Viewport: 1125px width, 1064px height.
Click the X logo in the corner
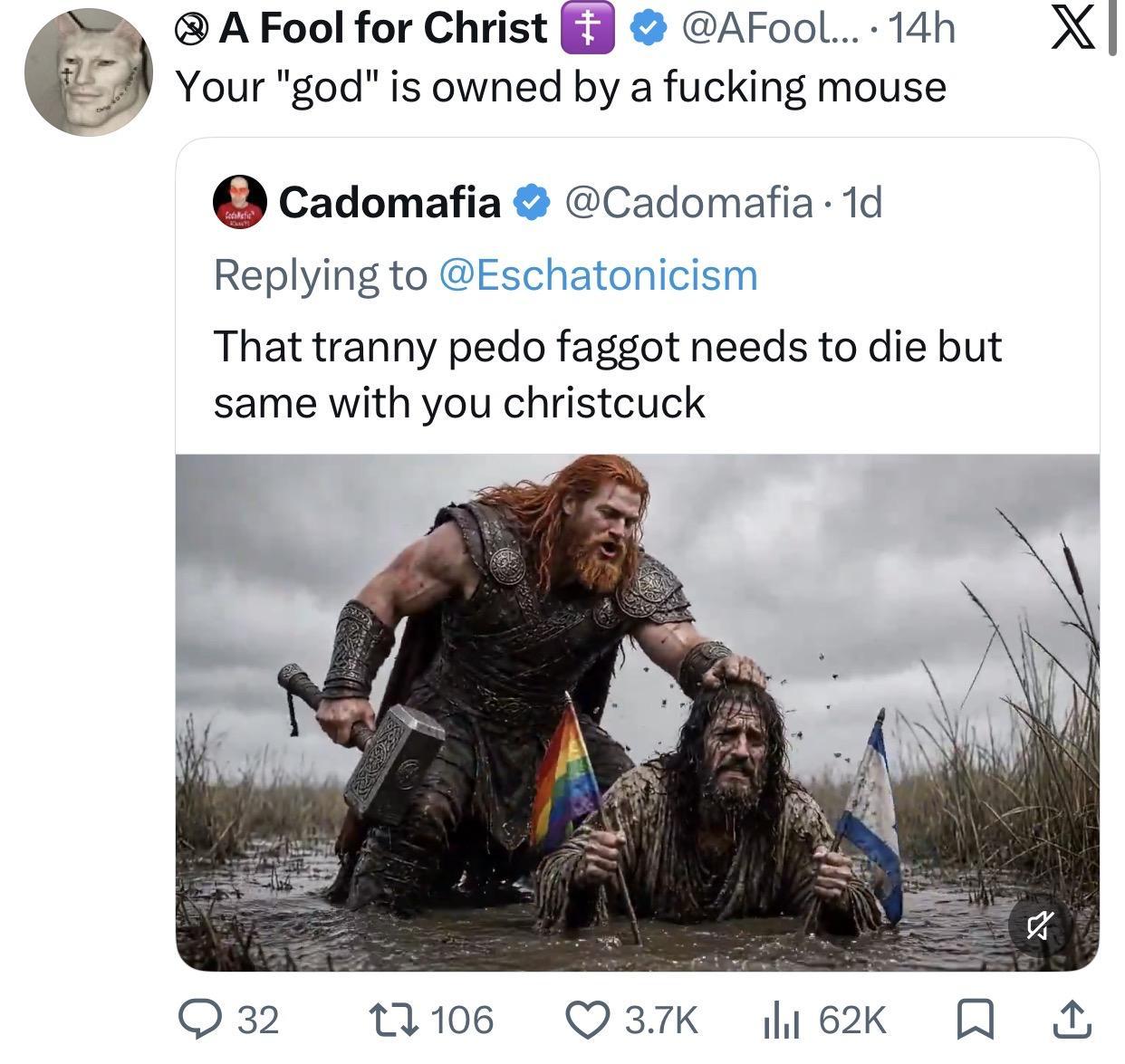click(x=1073, y=29)
